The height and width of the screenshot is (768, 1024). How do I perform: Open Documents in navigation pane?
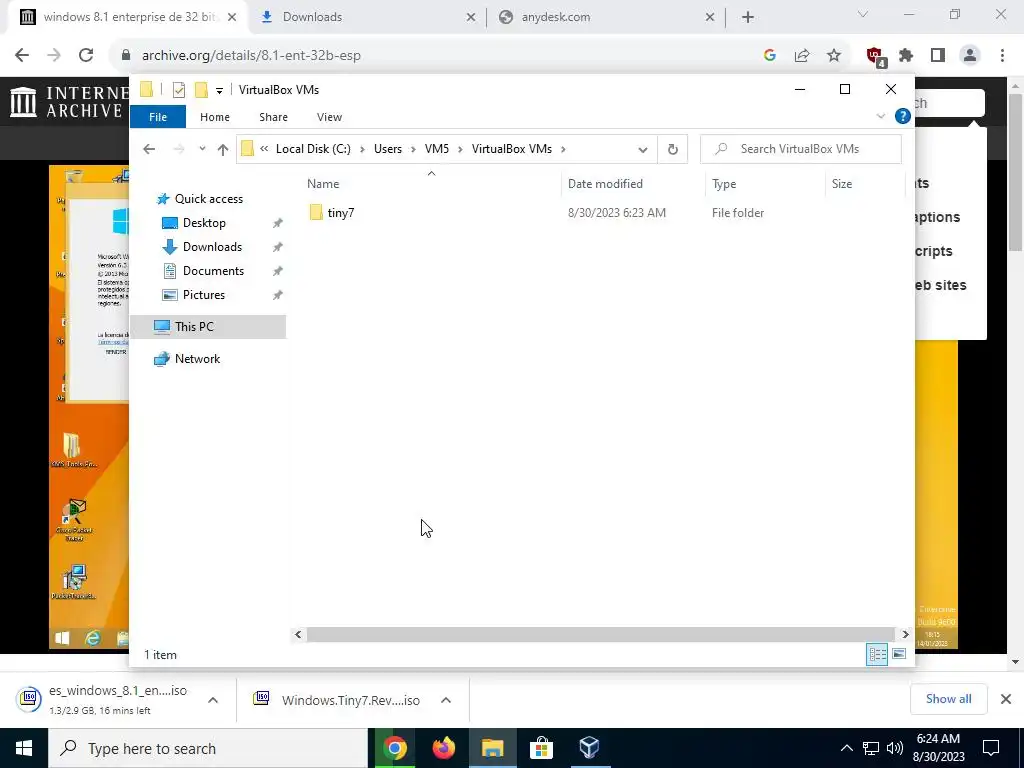click(213, 271)
